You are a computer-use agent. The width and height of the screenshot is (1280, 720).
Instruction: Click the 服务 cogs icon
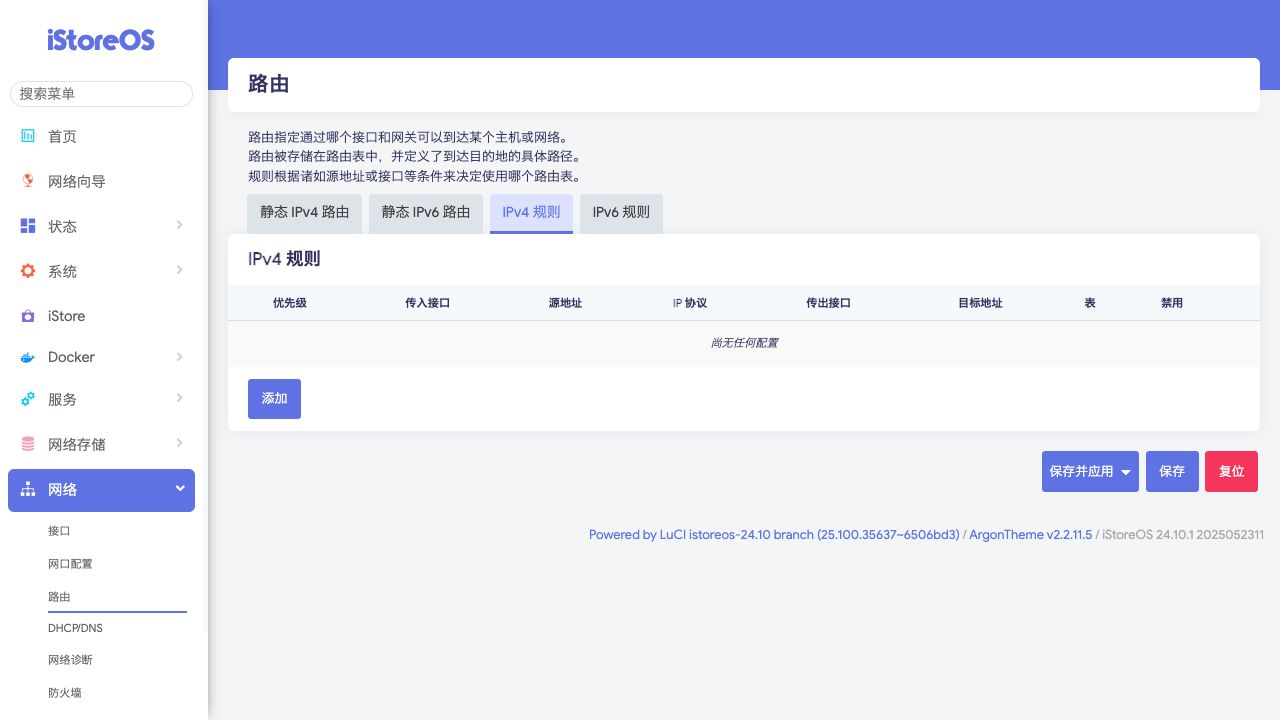[x=28, y=399]
